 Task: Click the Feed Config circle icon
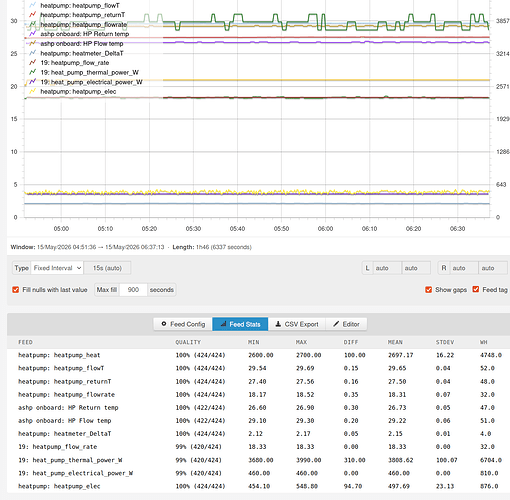(164, 324)
